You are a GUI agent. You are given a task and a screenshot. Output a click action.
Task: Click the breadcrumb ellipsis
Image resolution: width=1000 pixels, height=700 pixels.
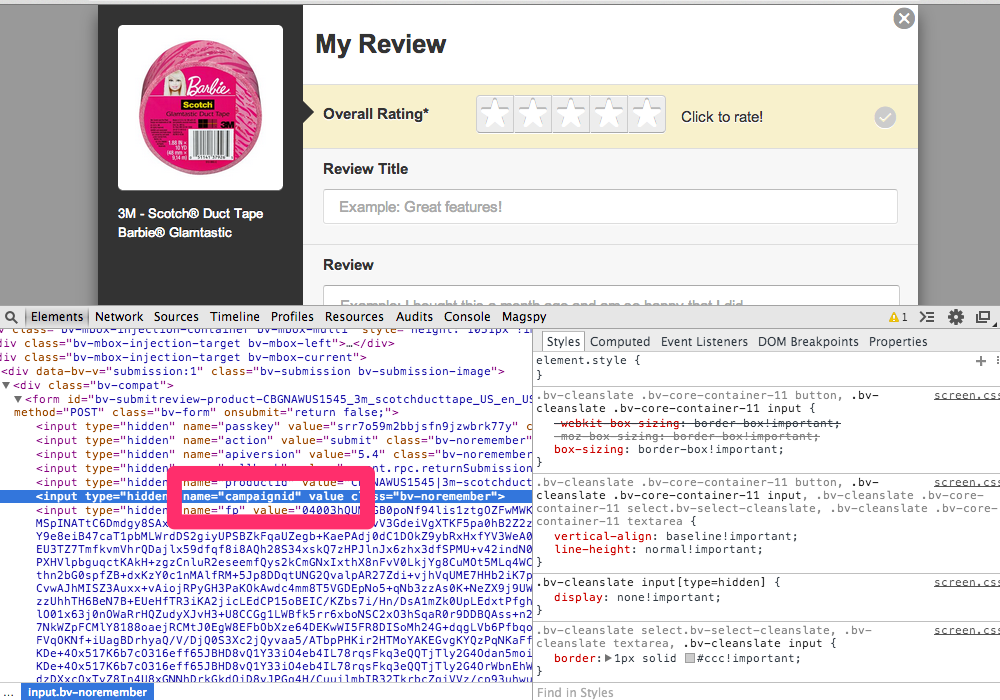(8, 693)
